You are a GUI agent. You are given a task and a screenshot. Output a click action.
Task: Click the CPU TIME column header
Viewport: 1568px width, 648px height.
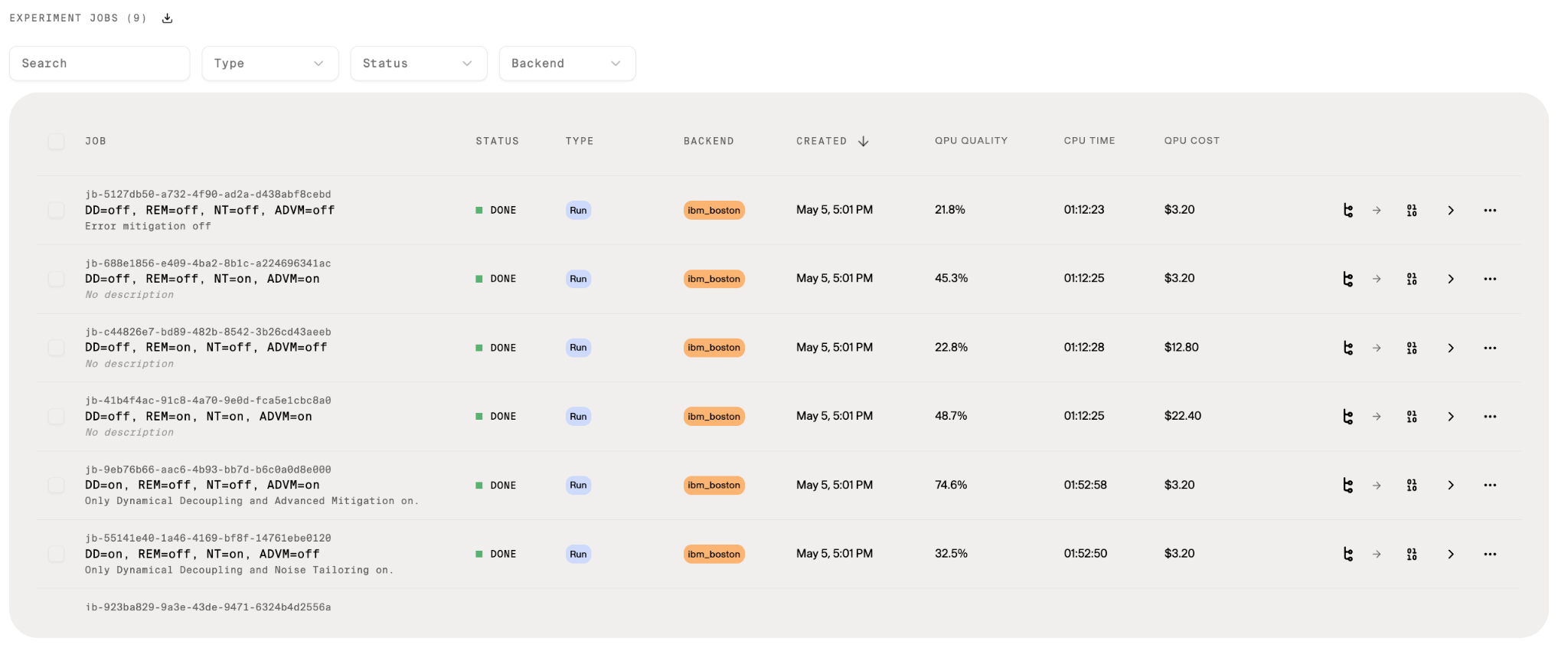pos(1089,141)
